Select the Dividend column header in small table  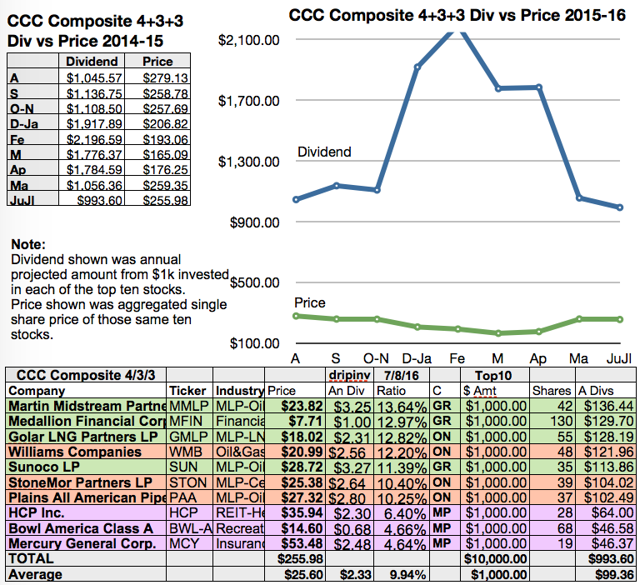click(x=92, y=61)
